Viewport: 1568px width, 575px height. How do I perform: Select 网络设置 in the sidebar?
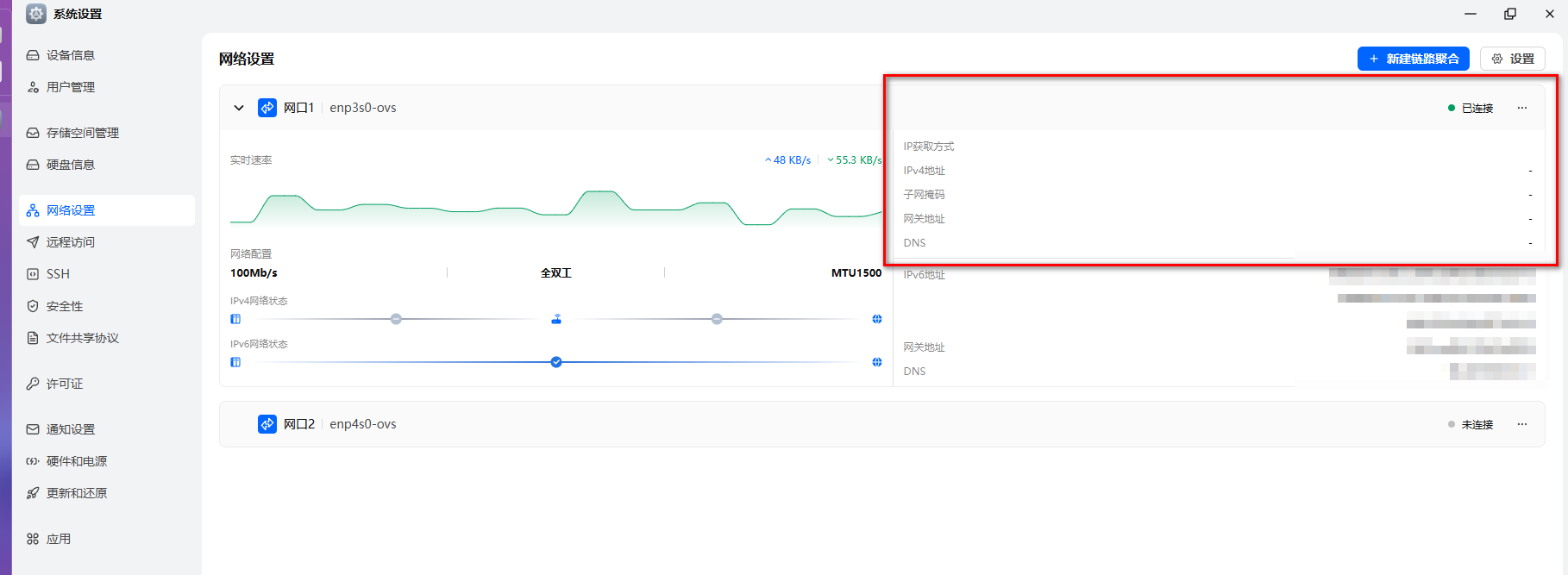pos(107,210)
